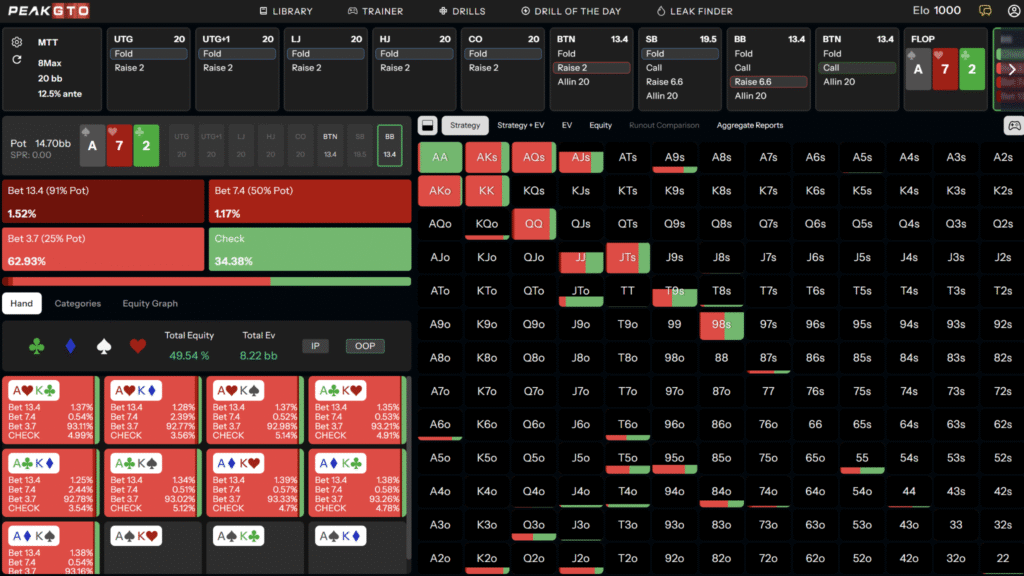The height and width of the screenshot is (576, 1024).
Task: Select the green Check action box
Action: [311, 249]
